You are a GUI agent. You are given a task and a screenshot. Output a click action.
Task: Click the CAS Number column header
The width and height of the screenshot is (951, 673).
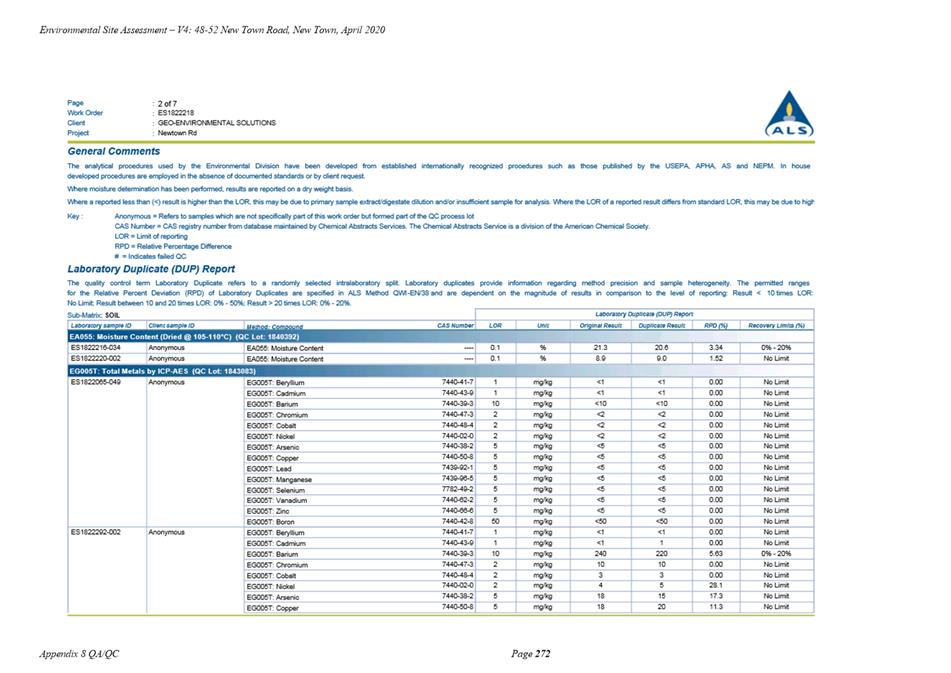point(455,326)
